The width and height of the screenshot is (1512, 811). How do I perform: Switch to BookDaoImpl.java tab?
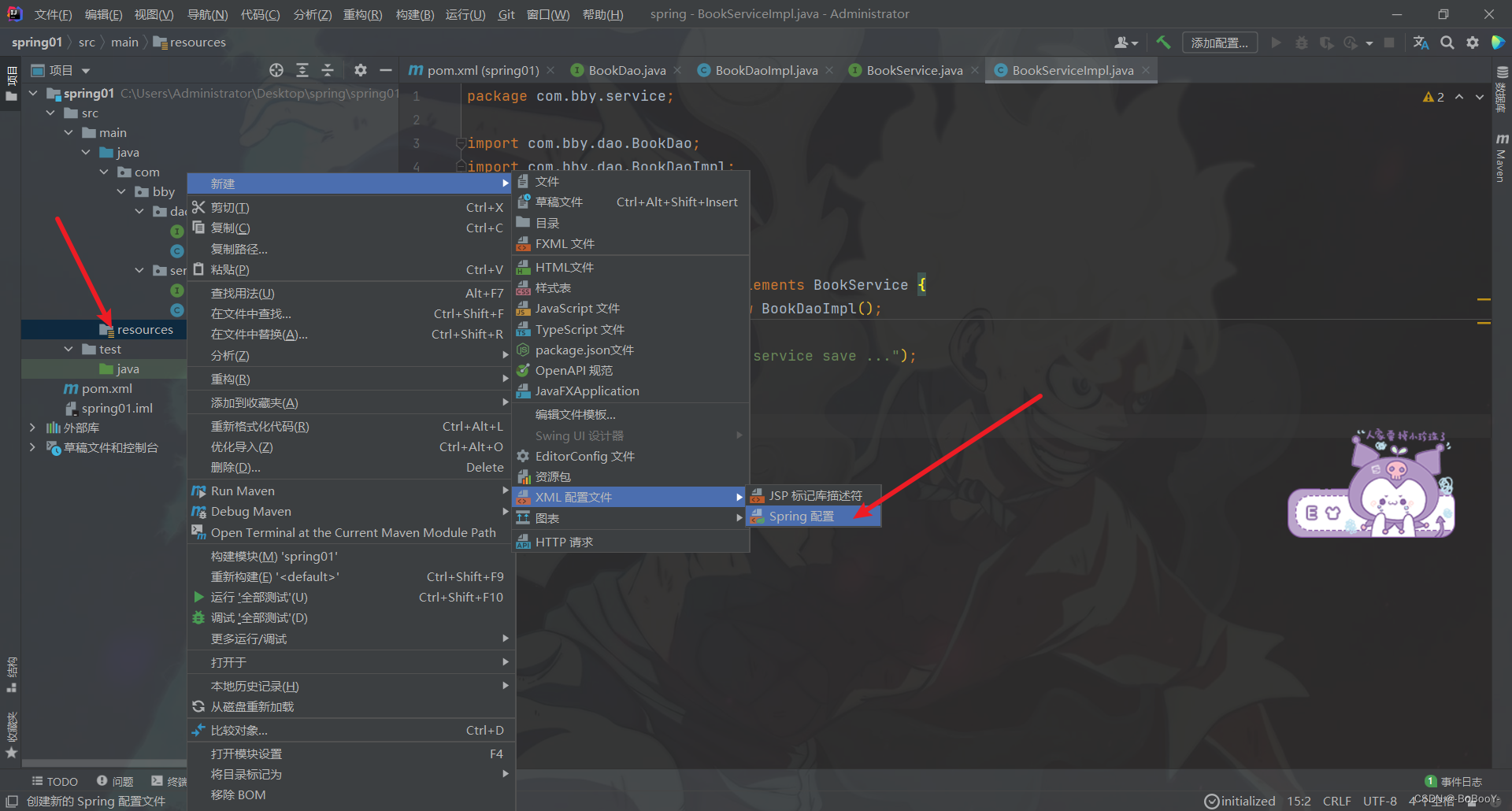point(766,70)
